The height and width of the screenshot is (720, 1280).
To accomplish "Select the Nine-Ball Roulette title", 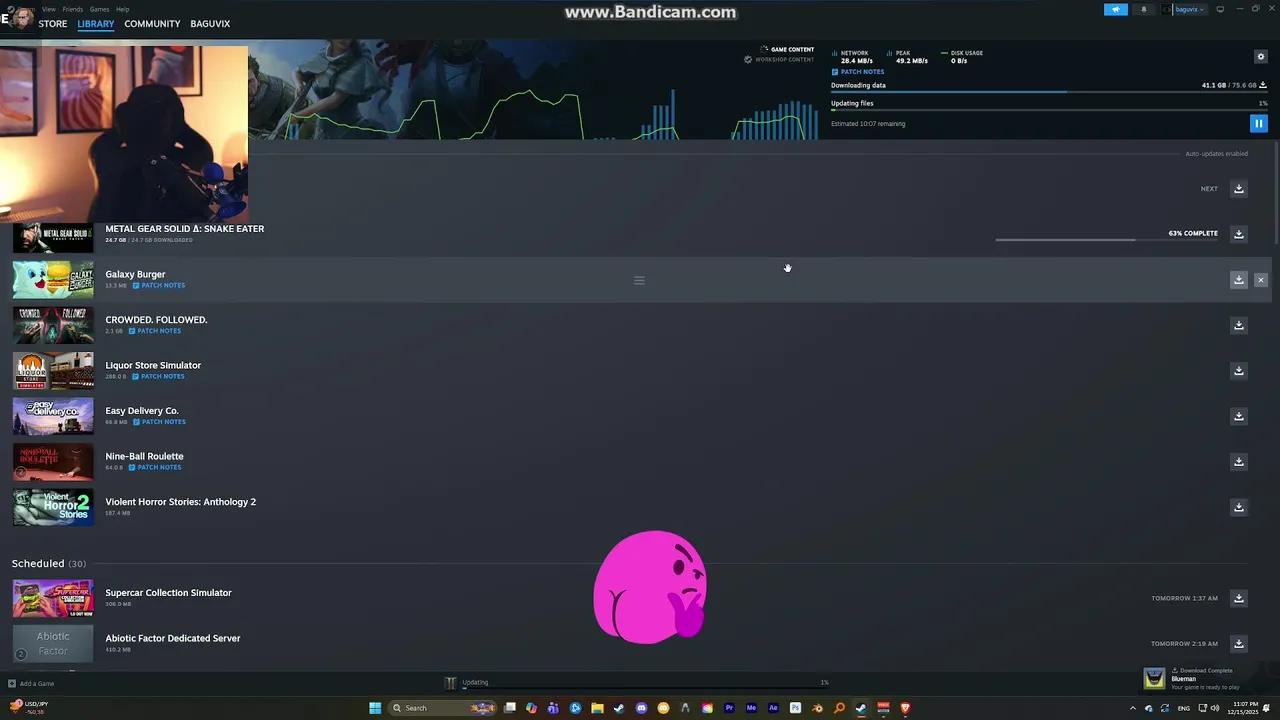I will (144, 457).
